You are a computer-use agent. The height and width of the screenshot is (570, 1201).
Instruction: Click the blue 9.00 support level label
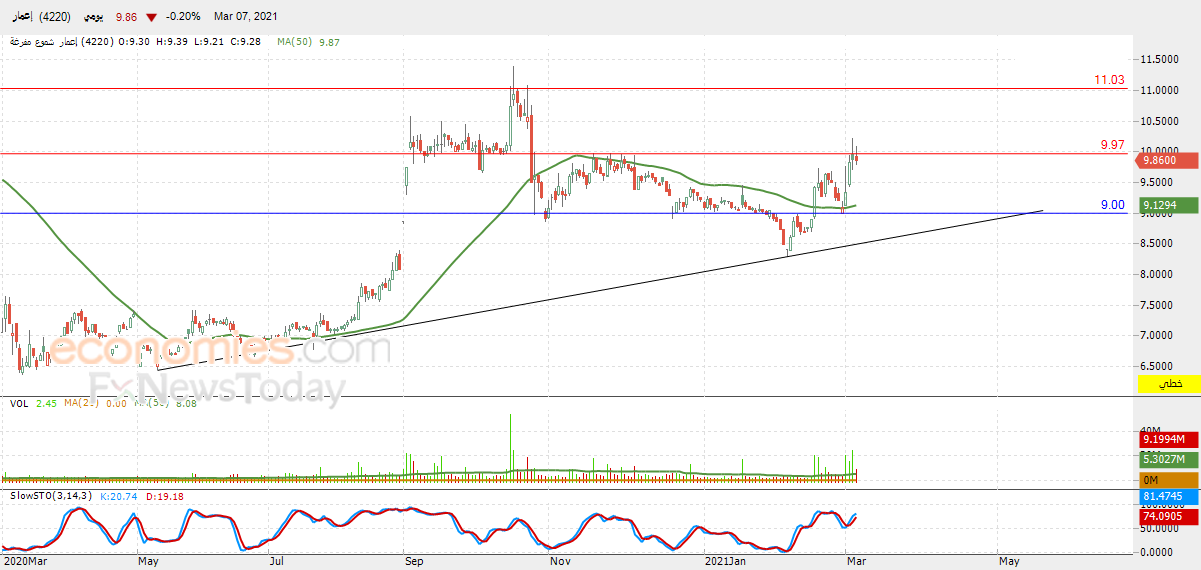pos(1113,205)
